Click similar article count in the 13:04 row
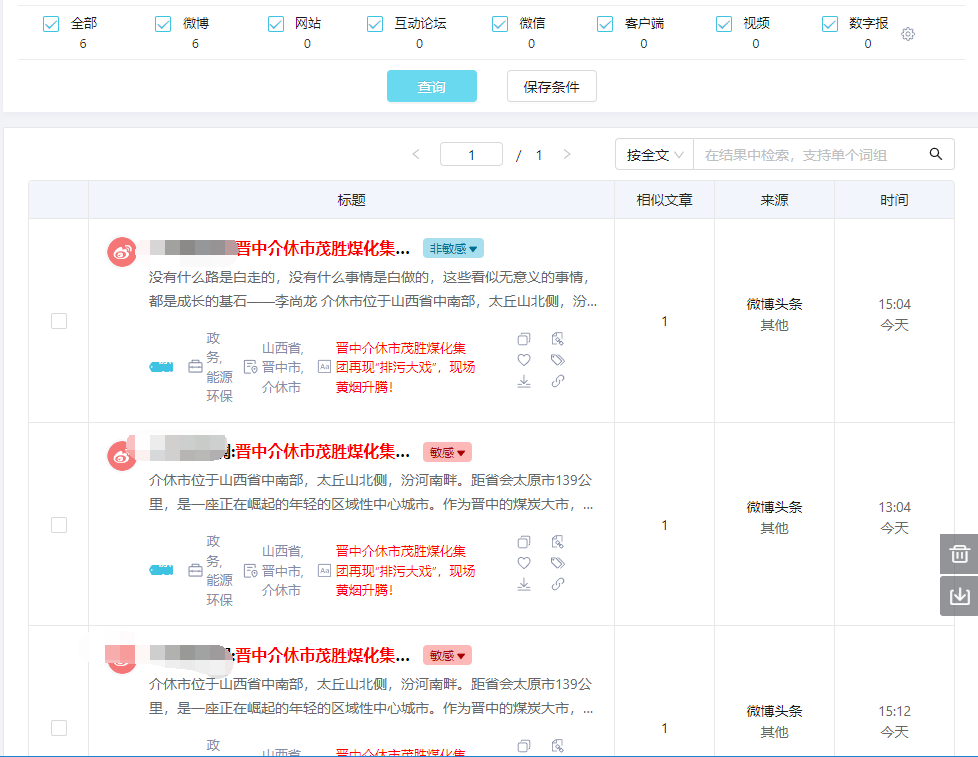This screenshot has width=978, height=757. (x=664, y=525)
